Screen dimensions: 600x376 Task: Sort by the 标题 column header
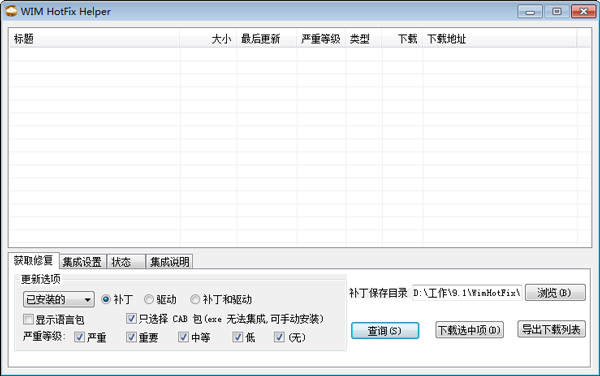click(x=95, y=39)
